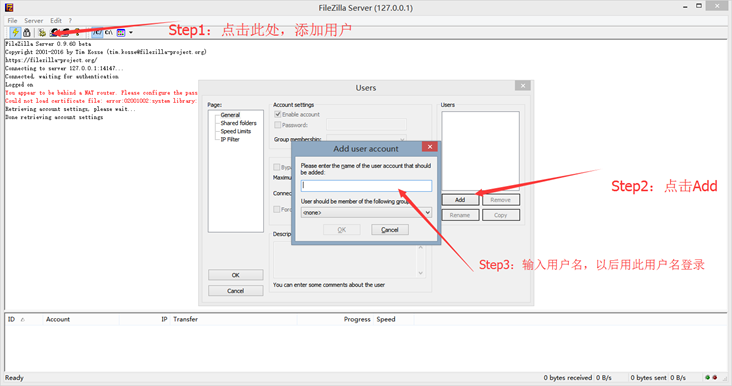This screenshot has height=386, width=732.
Task: Select Shared folders page in the tree
Action: [239, 123]
